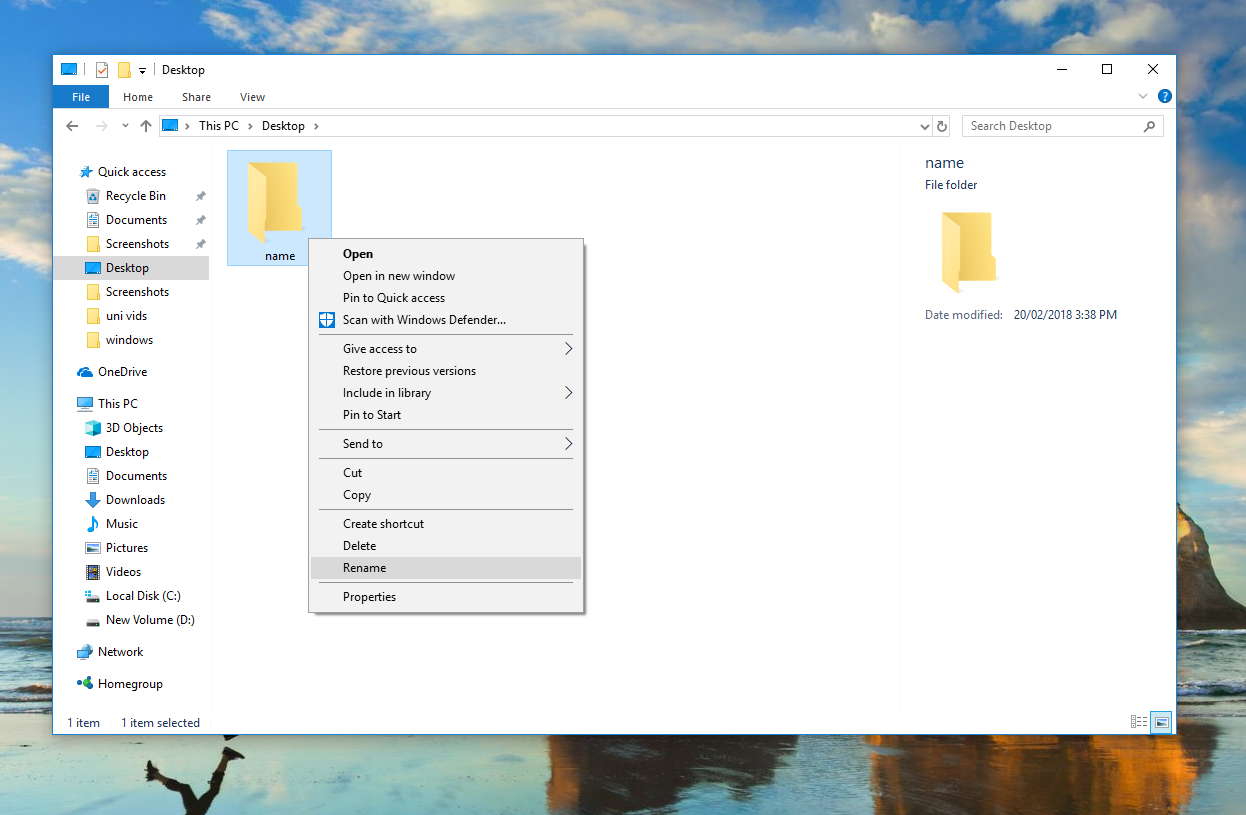This screenshot has height=815, width=1246.
Task: Click the New folder icon in title bar
Action: (125, 70)
